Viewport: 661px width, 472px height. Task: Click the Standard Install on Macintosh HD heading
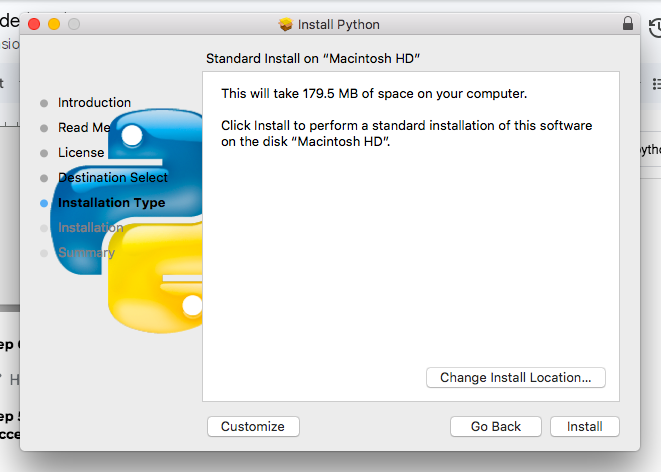[312, 59]
